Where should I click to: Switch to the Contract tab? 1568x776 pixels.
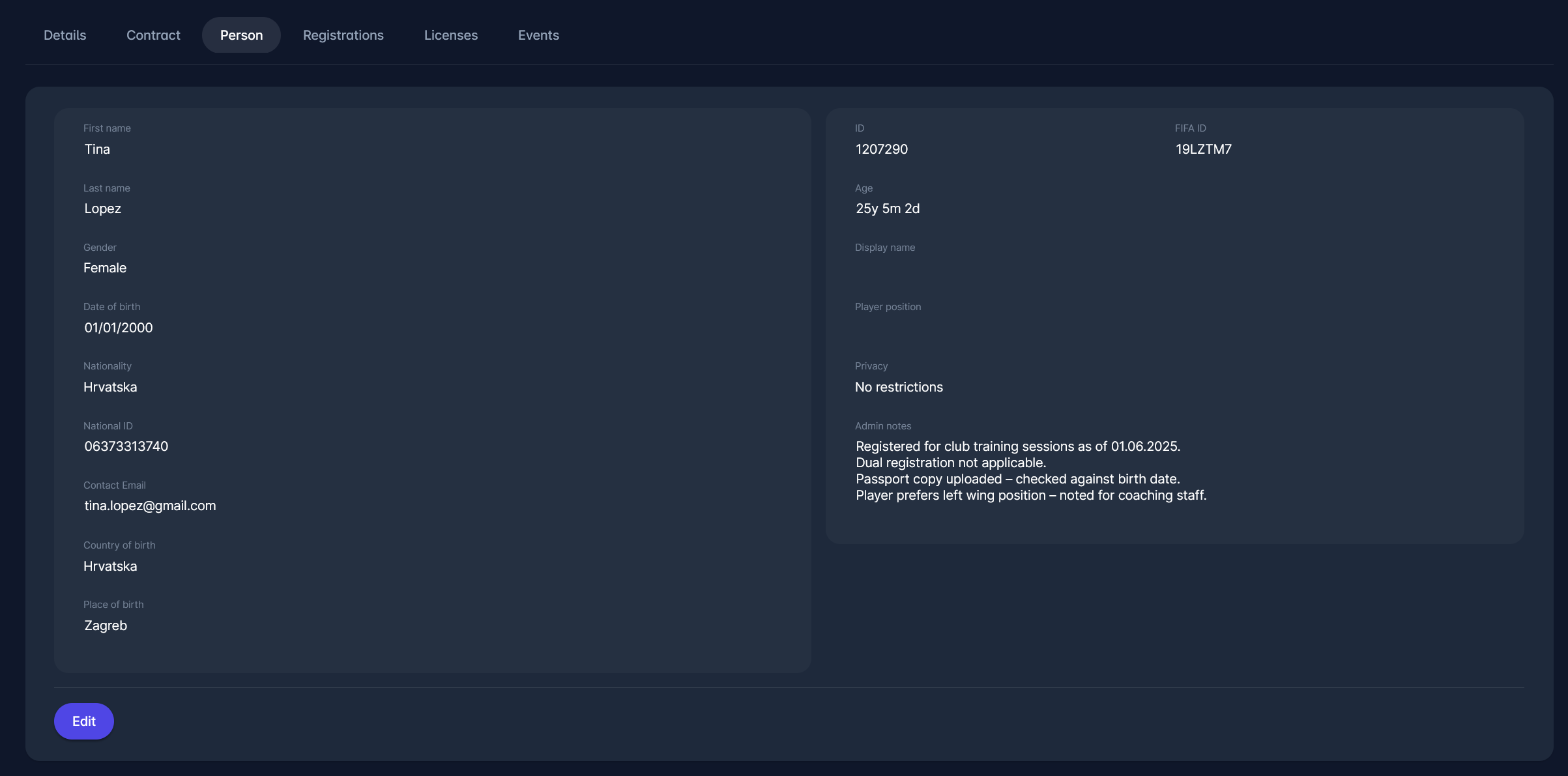click(153, 35)
